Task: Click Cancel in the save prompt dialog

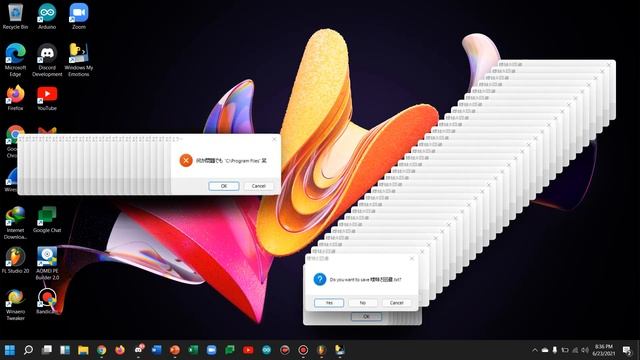Action: pyautogui.click(x=396, y=303)
